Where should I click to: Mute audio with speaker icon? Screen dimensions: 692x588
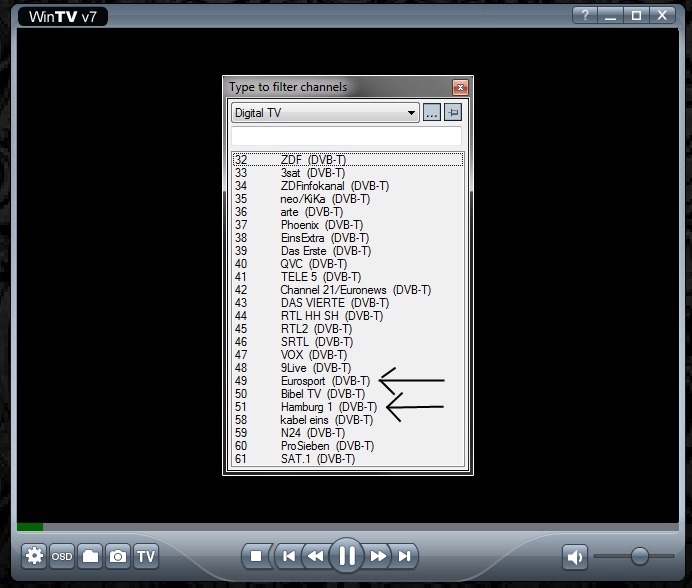point(575,557)
